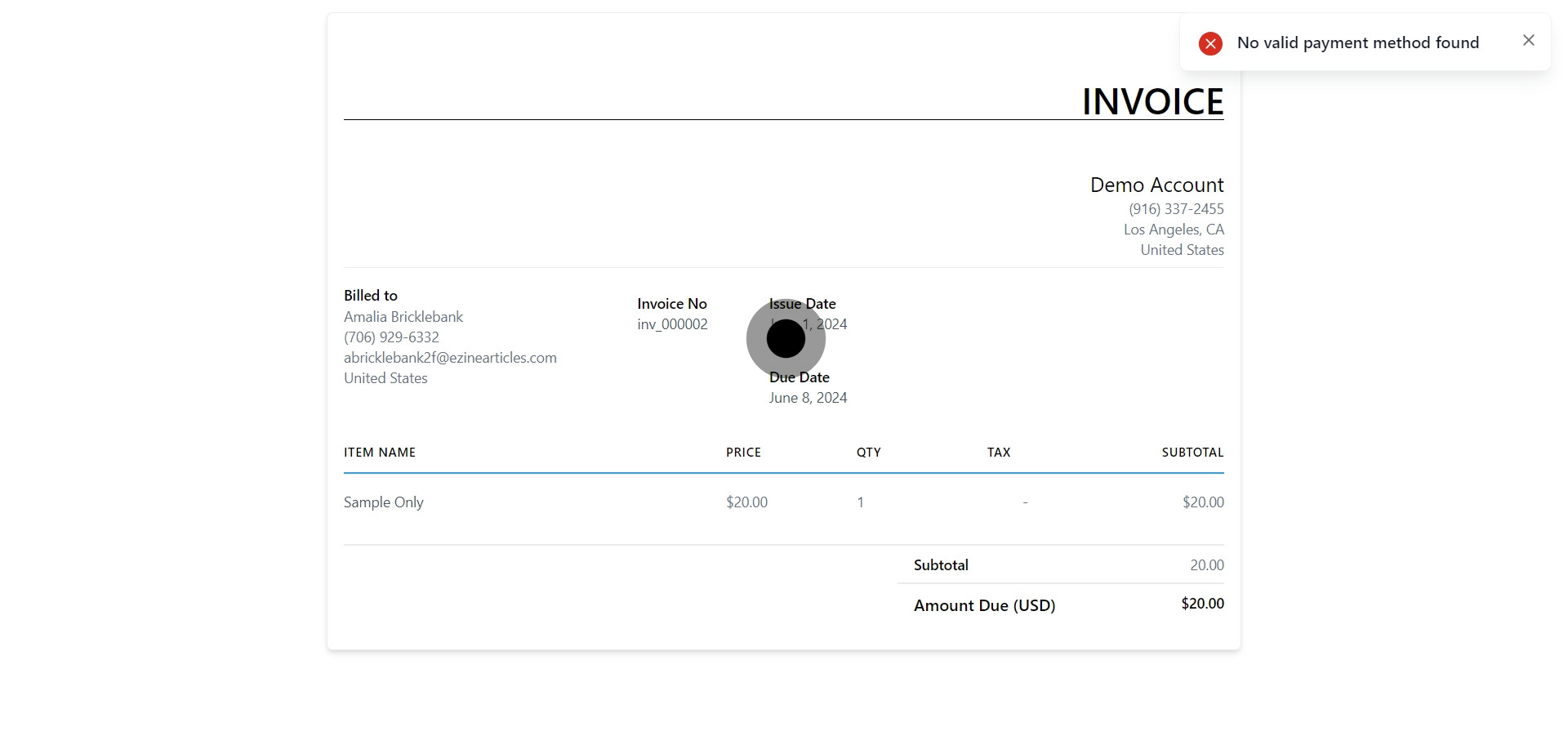The width and height of the screenshot is (1568, 745).
Task: Click the Demo Account phone number (916) 337-2455
Action: [x=1176, y=209]
